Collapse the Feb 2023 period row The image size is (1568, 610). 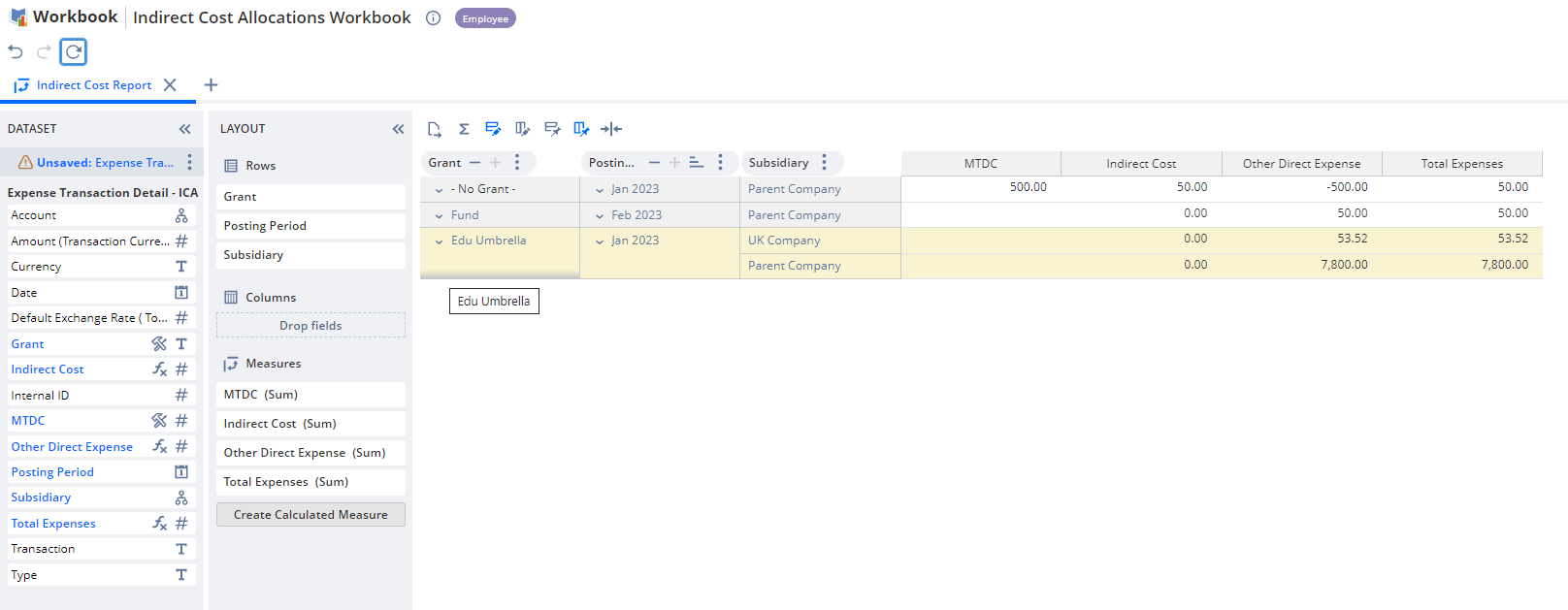pos(600,215)
